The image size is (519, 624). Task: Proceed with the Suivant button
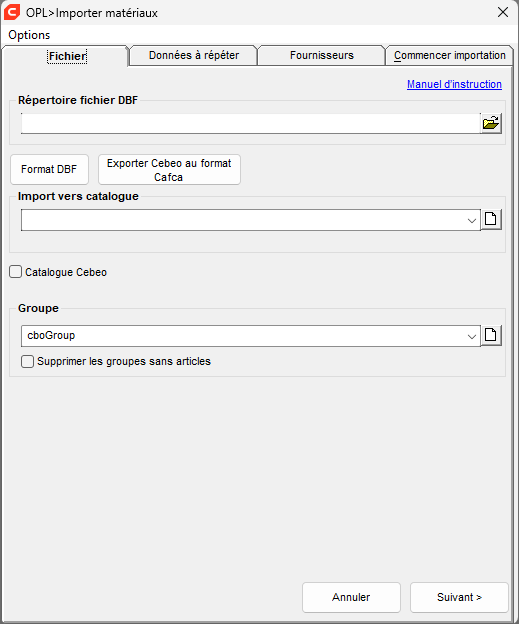coord(459,597)
